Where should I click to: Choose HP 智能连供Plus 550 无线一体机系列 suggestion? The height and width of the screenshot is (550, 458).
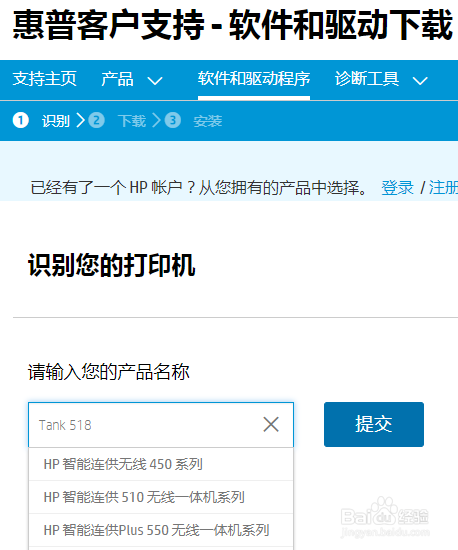point(161,530)
